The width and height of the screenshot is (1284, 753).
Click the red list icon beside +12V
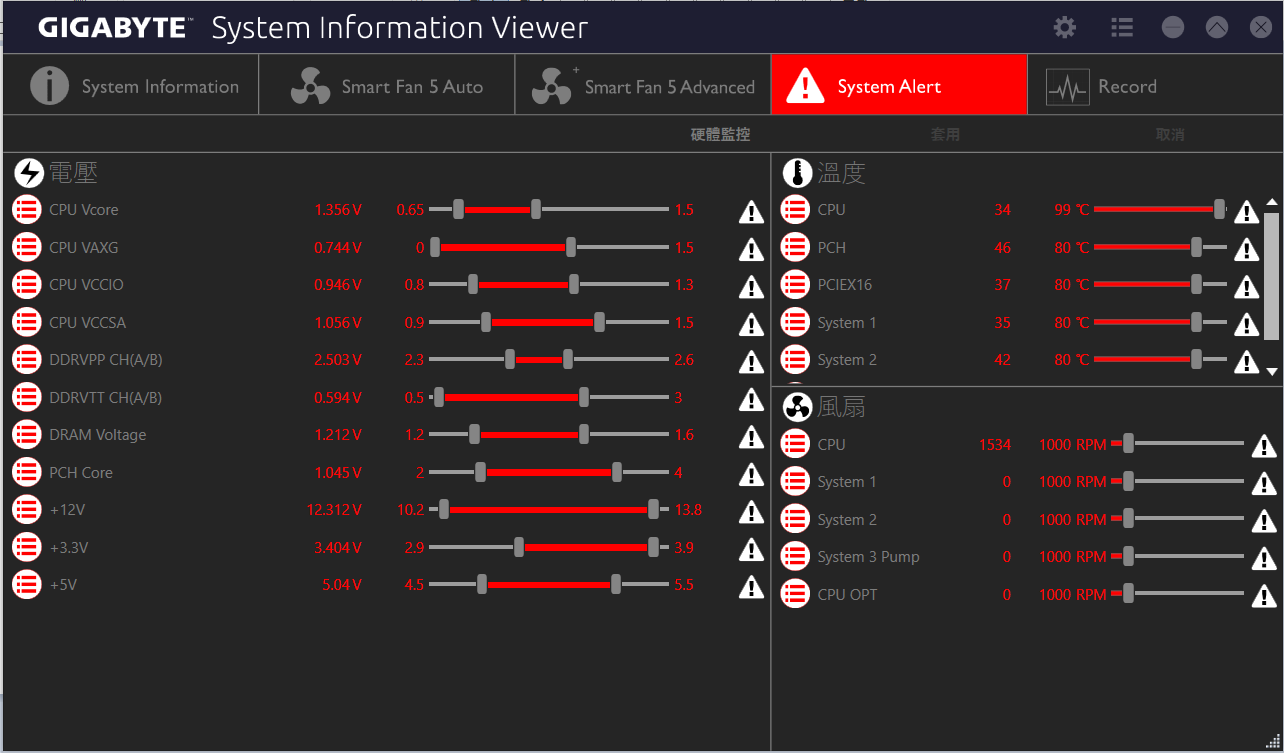click(x=27, y=510)
